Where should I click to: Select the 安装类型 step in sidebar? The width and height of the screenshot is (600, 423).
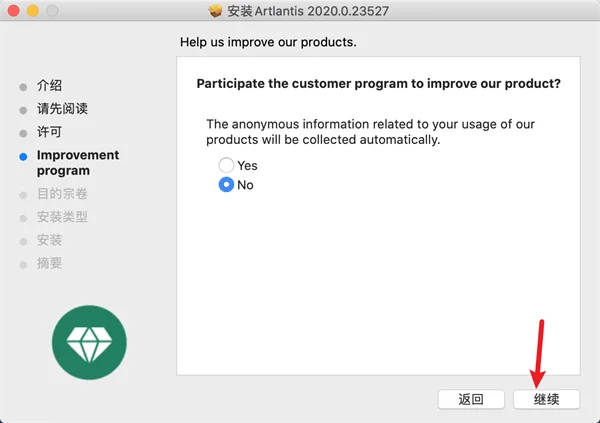pyautogui.click(x=62, y=217)
